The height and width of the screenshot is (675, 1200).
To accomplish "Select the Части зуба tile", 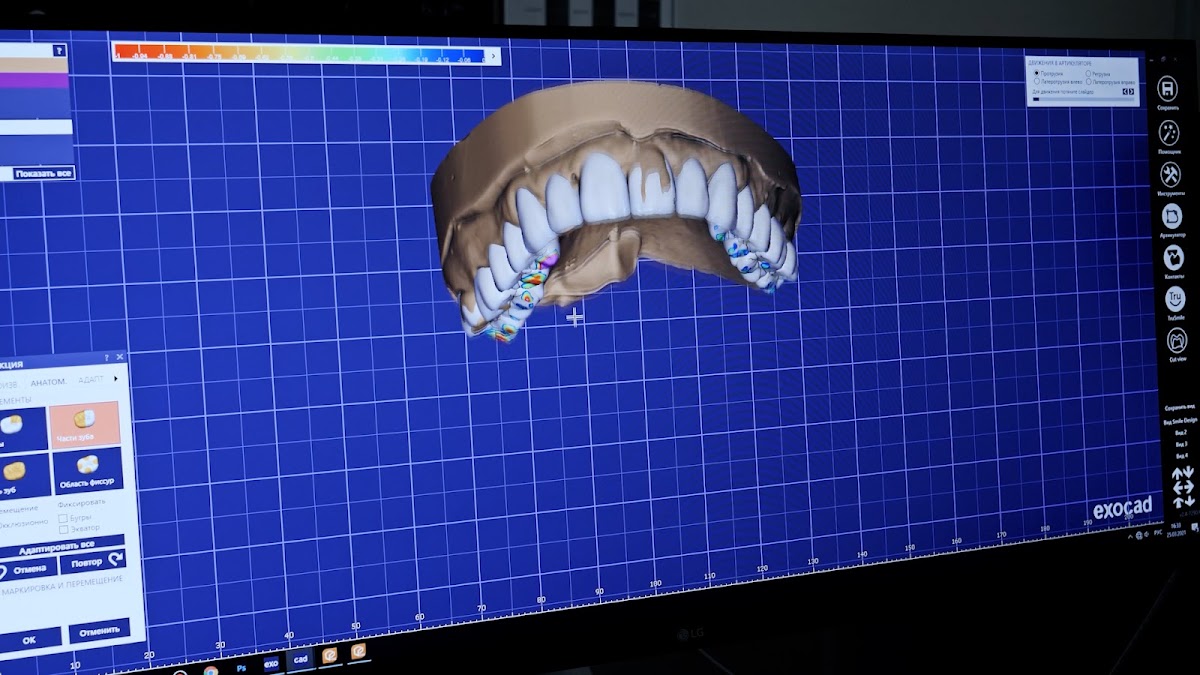I will point(84,425).
